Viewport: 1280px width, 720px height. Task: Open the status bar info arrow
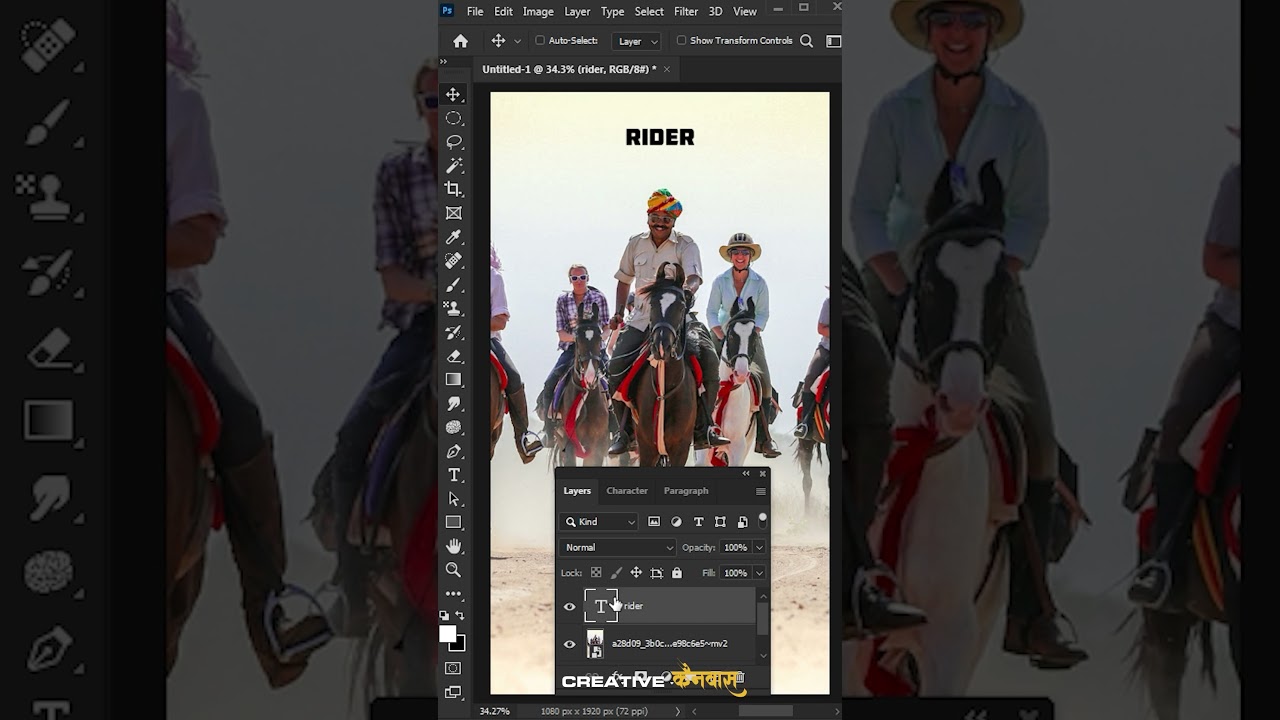[x=677, y=711]
